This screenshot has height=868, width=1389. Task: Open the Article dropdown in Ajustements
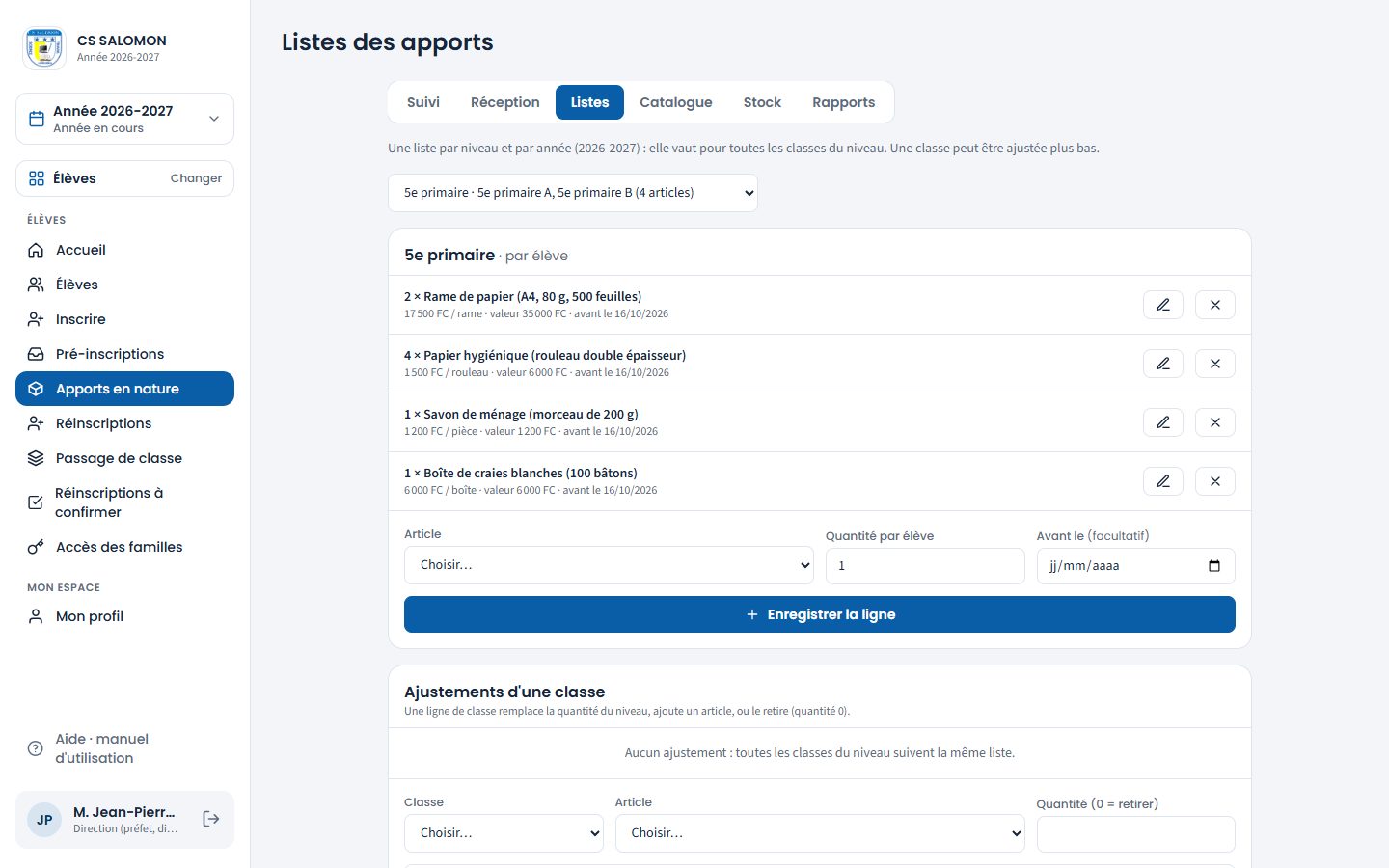click(x=820, y=833)
